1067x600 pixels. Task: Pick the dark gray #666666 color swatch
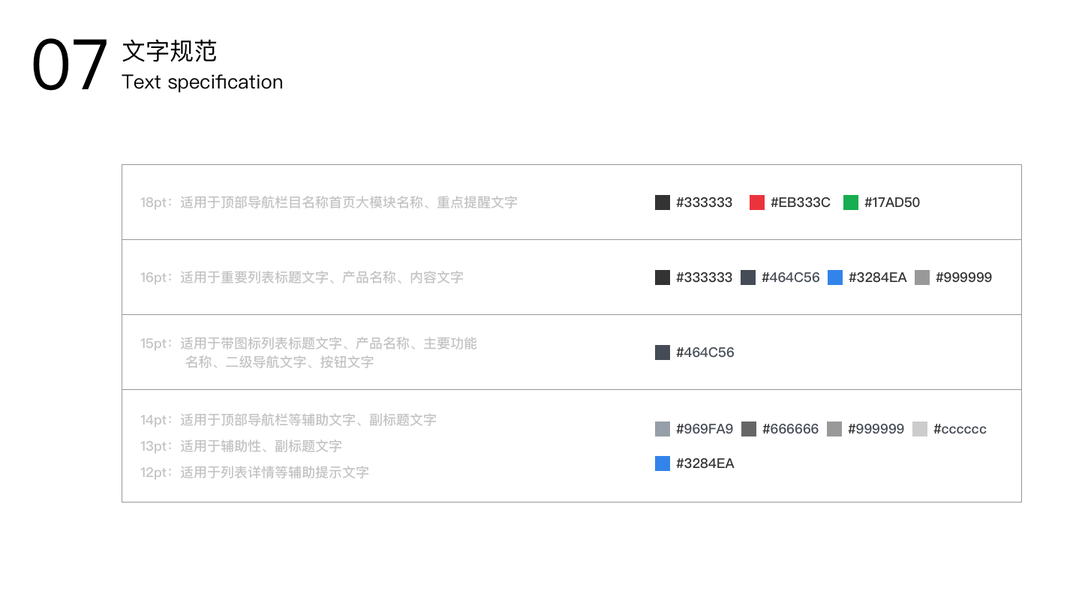click(x=749, y=429)
